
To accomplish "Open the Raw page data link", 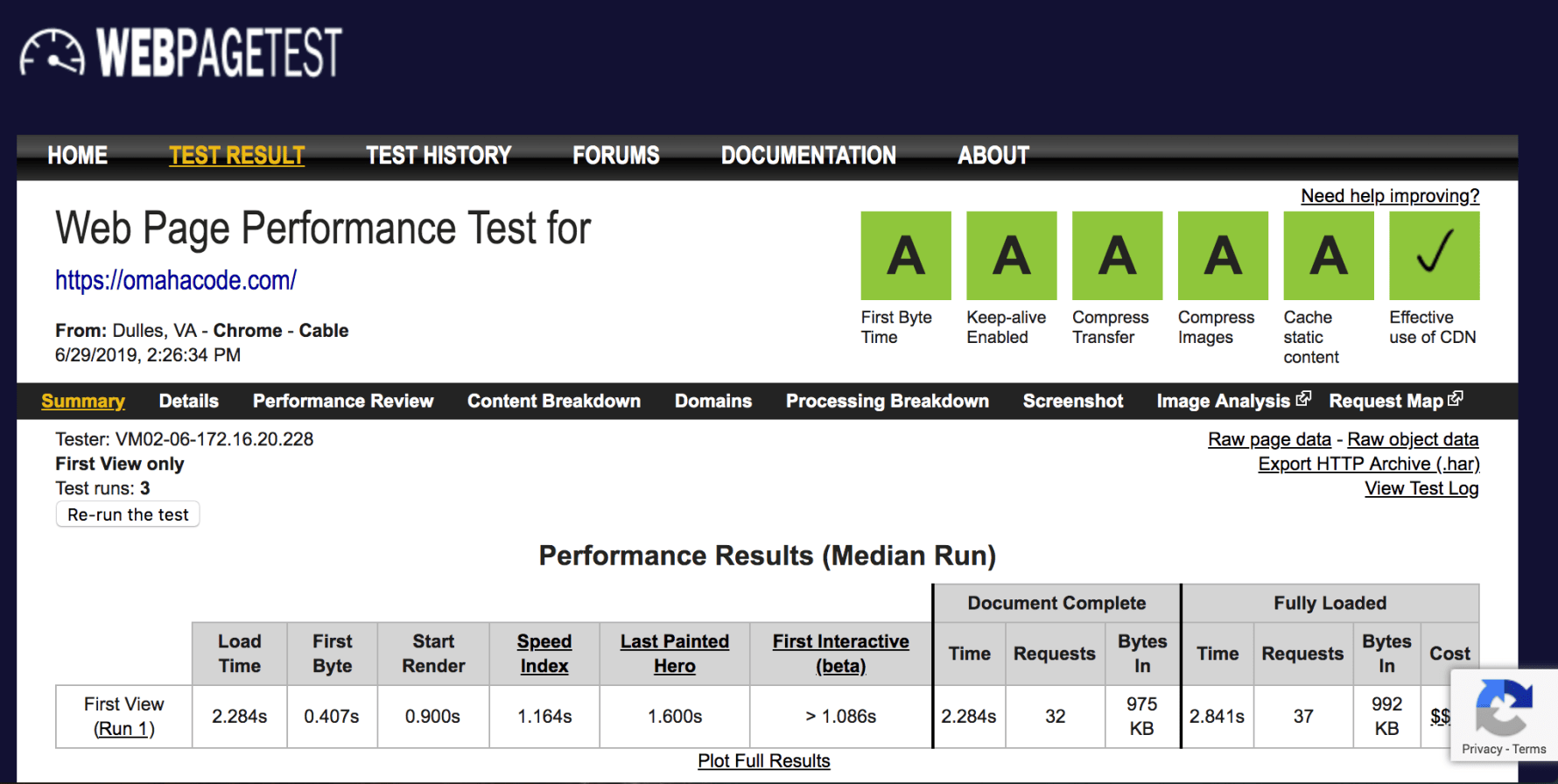I will pos(1269,439).
